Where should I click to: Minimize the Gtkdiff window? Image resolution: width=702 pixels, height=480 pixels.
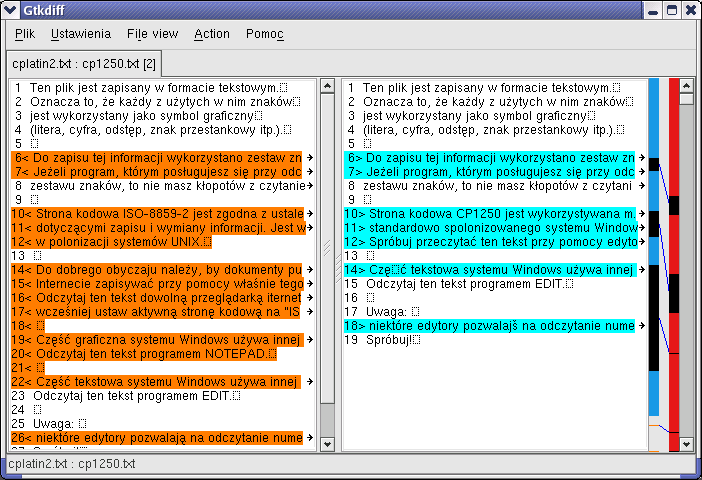click(x=653, y=11)
